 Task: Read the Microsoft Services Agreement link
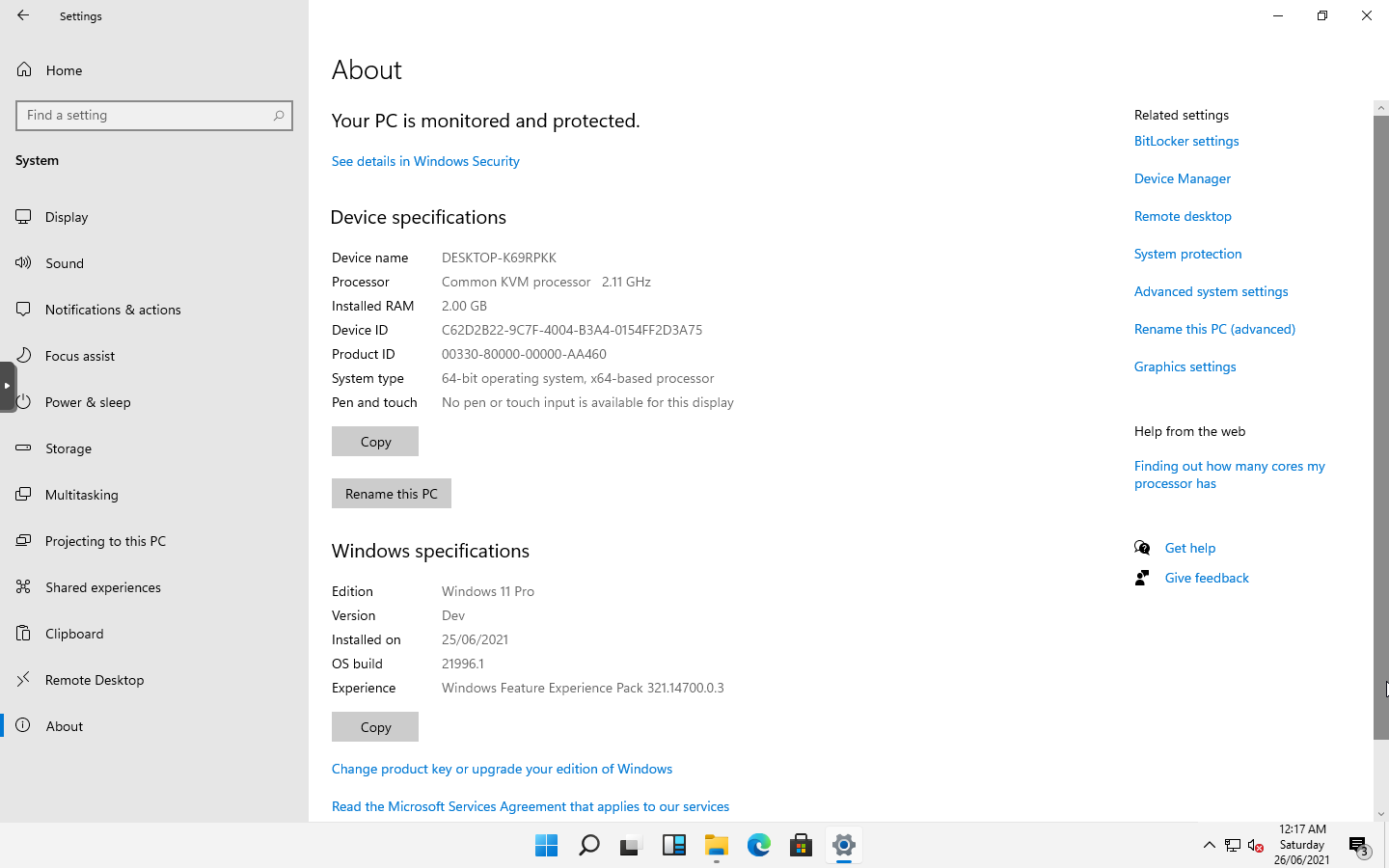coord(531,806)
